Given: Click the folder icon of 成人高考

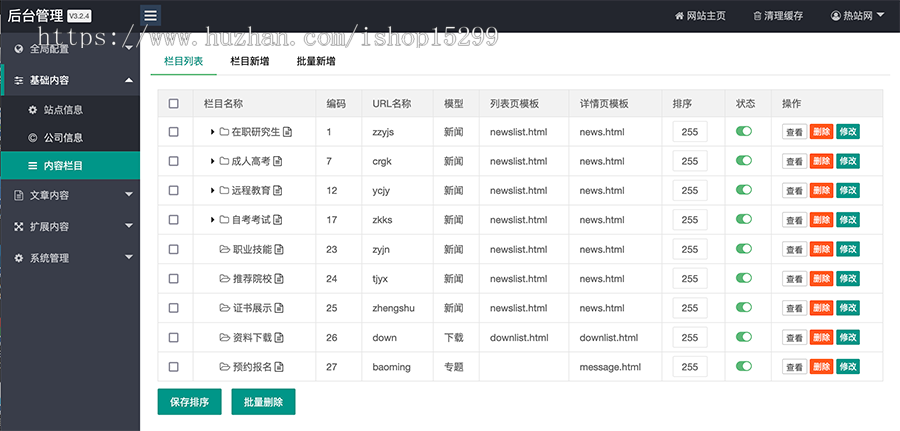Looking at the screenshot, I should pos(224,161).
